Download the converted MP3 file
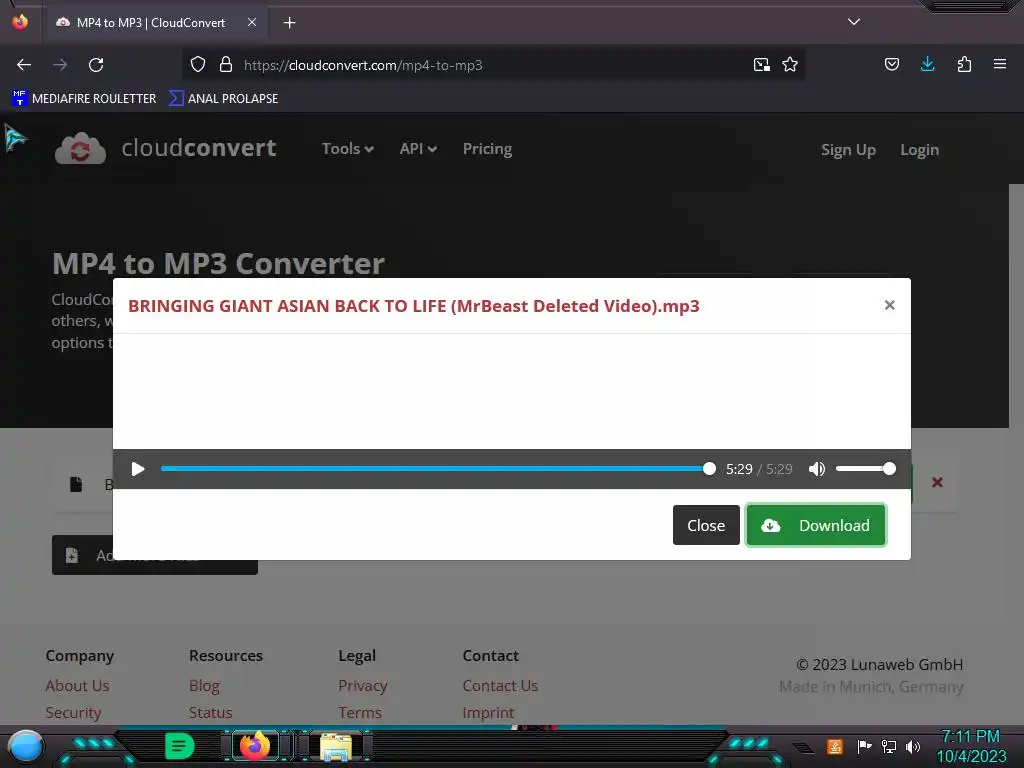 [816, 525]
